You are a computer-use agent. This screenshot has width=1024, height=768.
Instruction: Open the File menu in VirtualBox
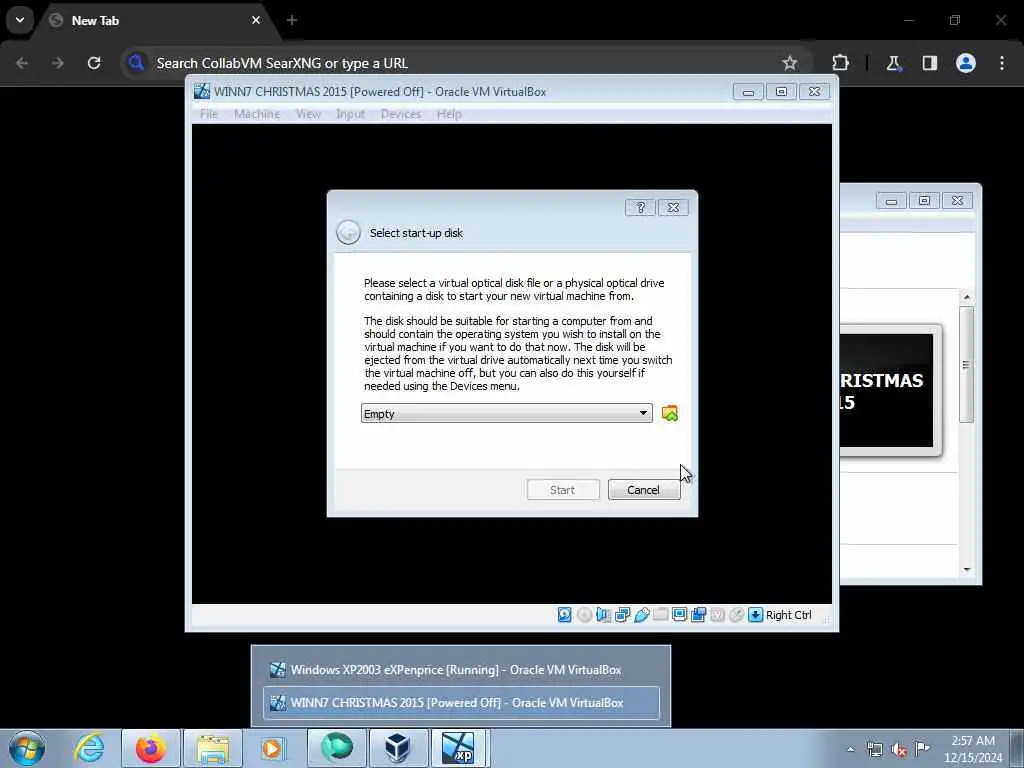(x=209, y=114)
